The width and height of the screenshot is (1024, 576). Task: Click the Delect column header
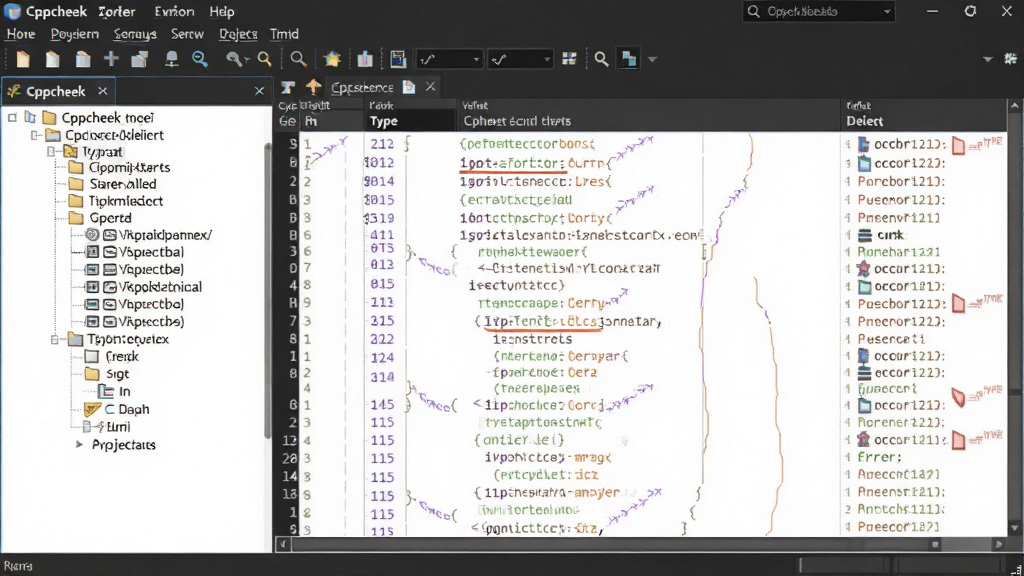(x=865, y=121)
